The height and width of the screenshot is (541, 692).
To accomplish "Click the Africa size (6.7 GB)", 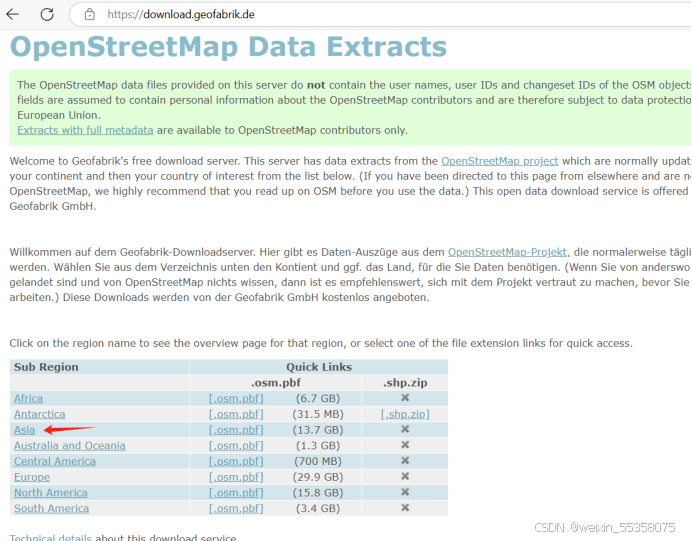I will (318, 398).
